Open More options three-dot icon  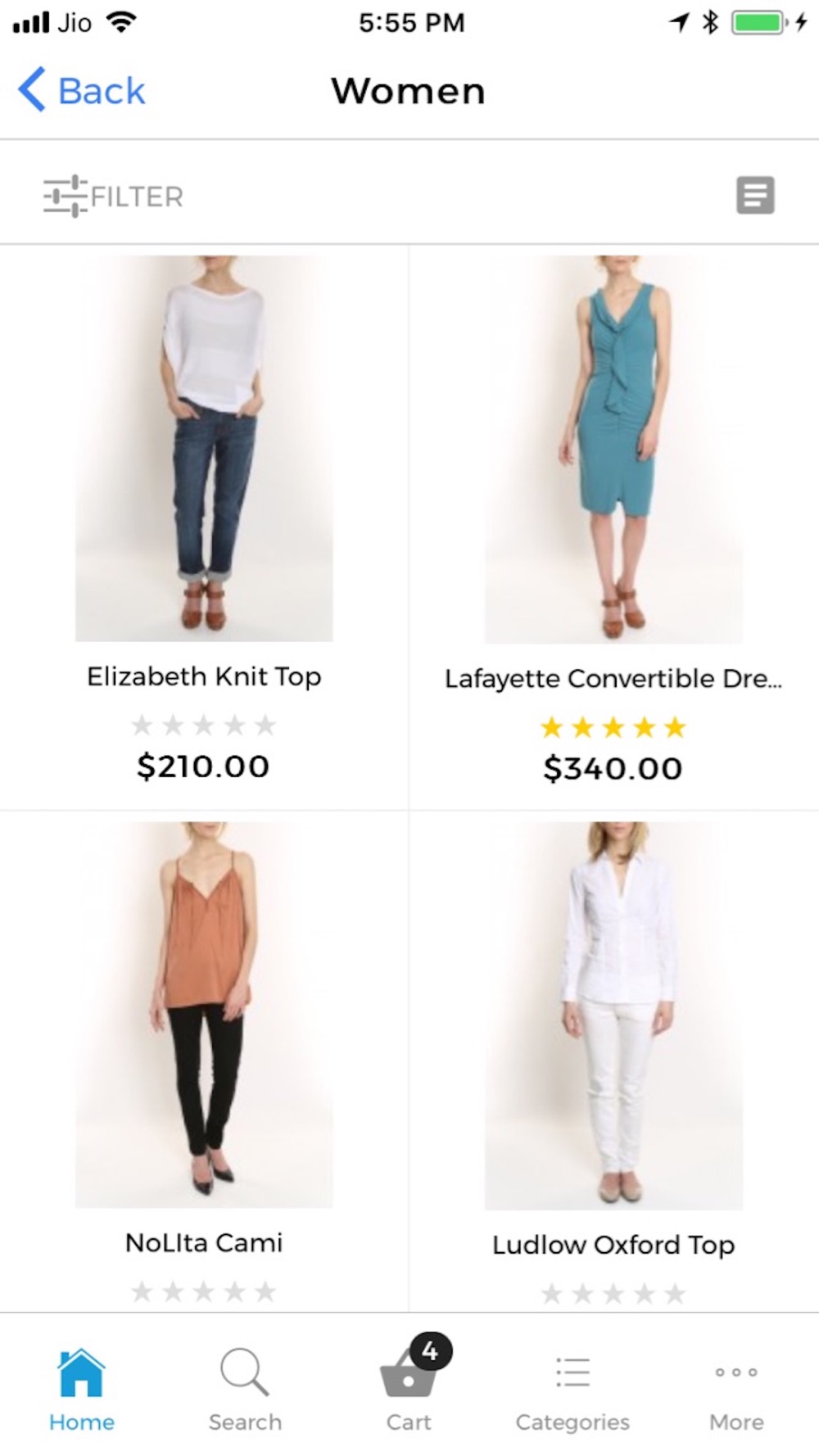tap(736, 1372)
